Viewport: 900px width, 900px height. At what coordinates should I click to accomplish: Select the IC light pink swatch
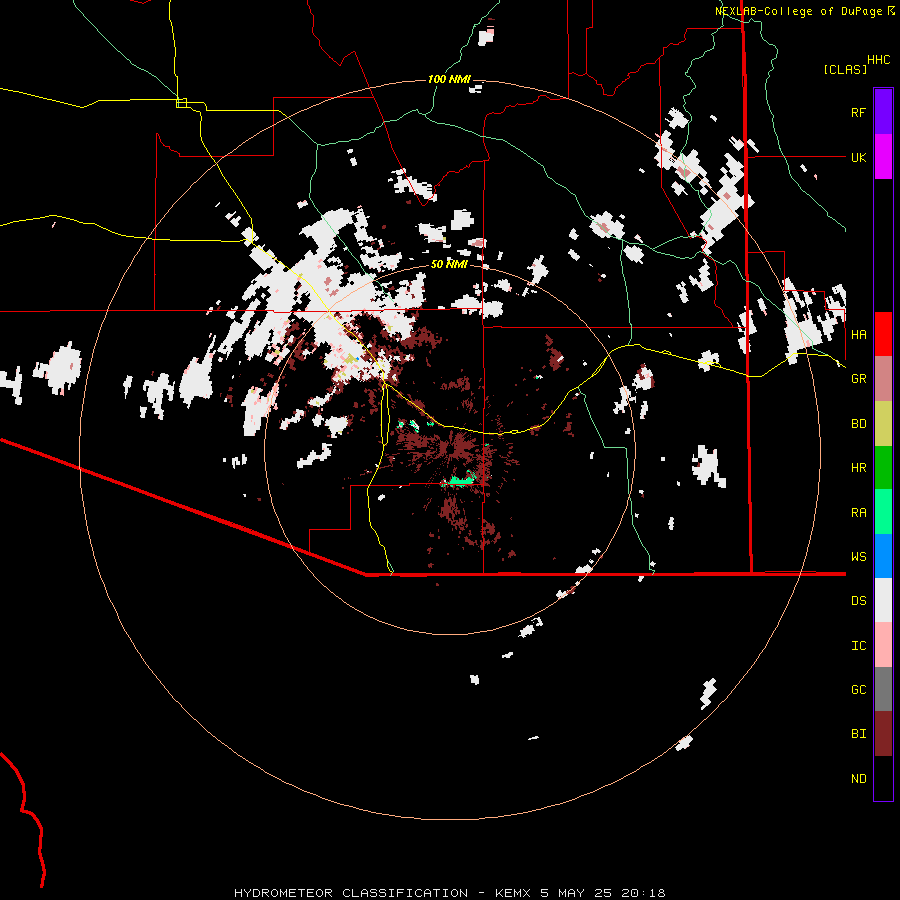(x=883, y=645)
